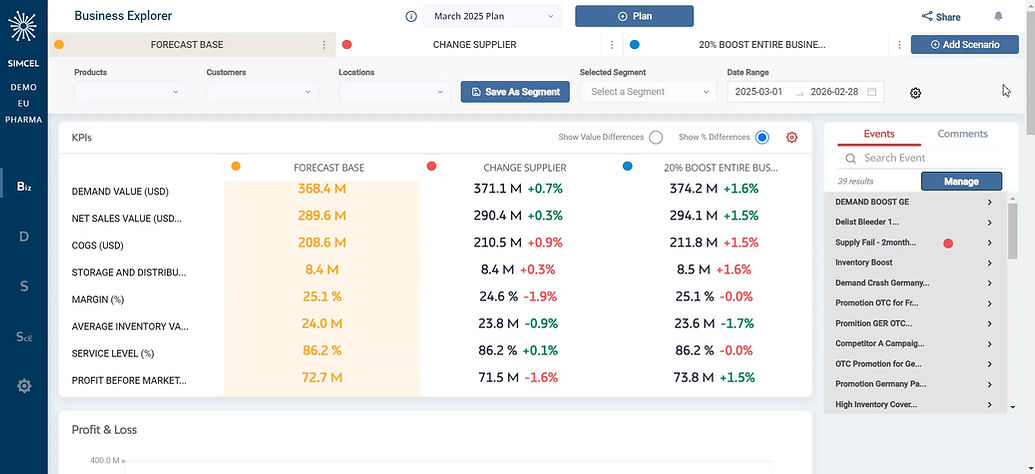Open the Biz module in the sidebar
Viewport: 1035px width, 474px height.
tap(24, 187)
